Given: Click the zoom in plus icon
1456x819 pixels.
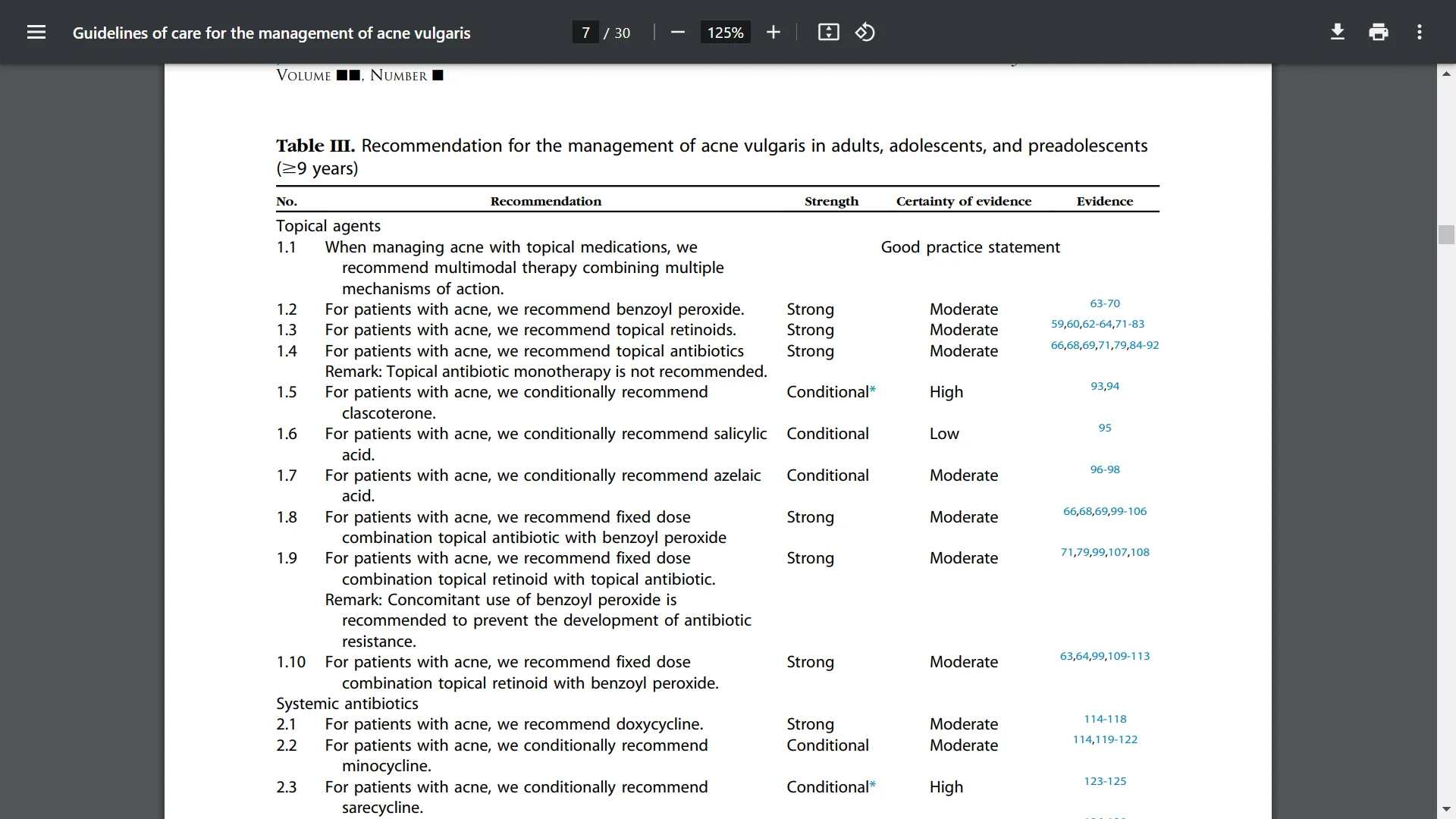Looking at the screenshot, I should pos(773,32).
